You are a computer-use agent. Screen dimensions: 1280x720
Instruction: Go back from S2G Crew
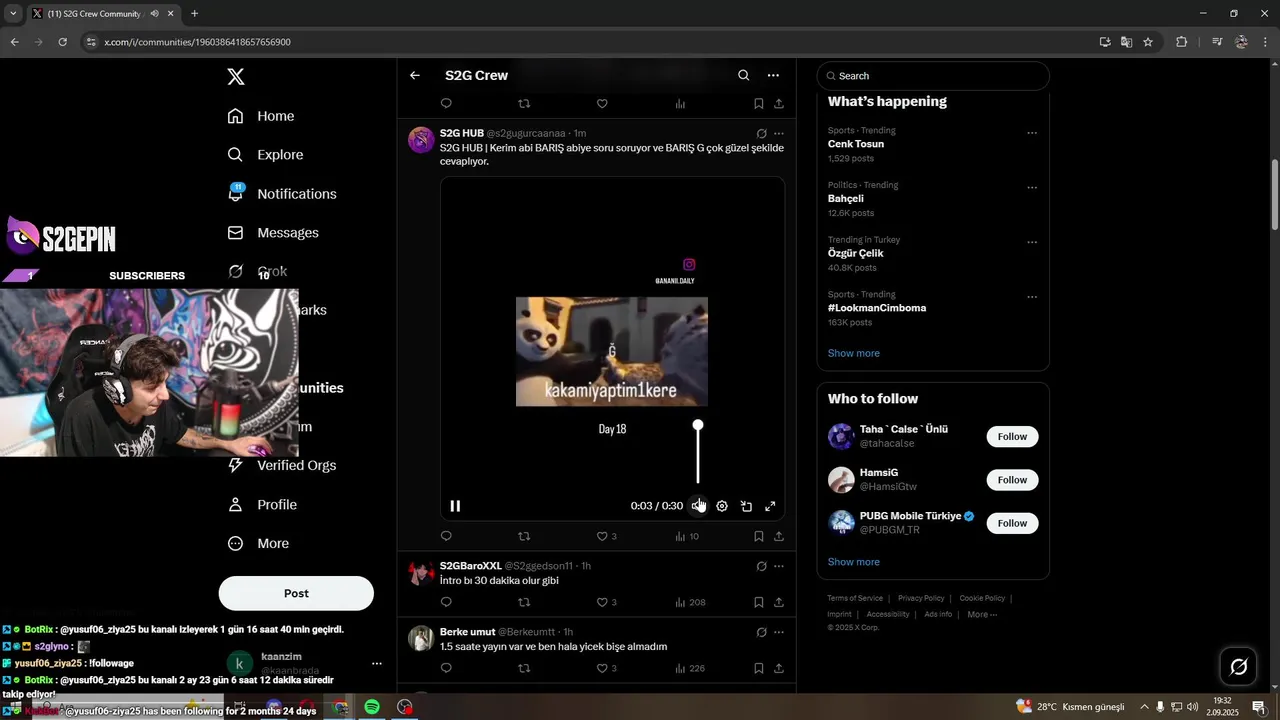tap(415, 75)
